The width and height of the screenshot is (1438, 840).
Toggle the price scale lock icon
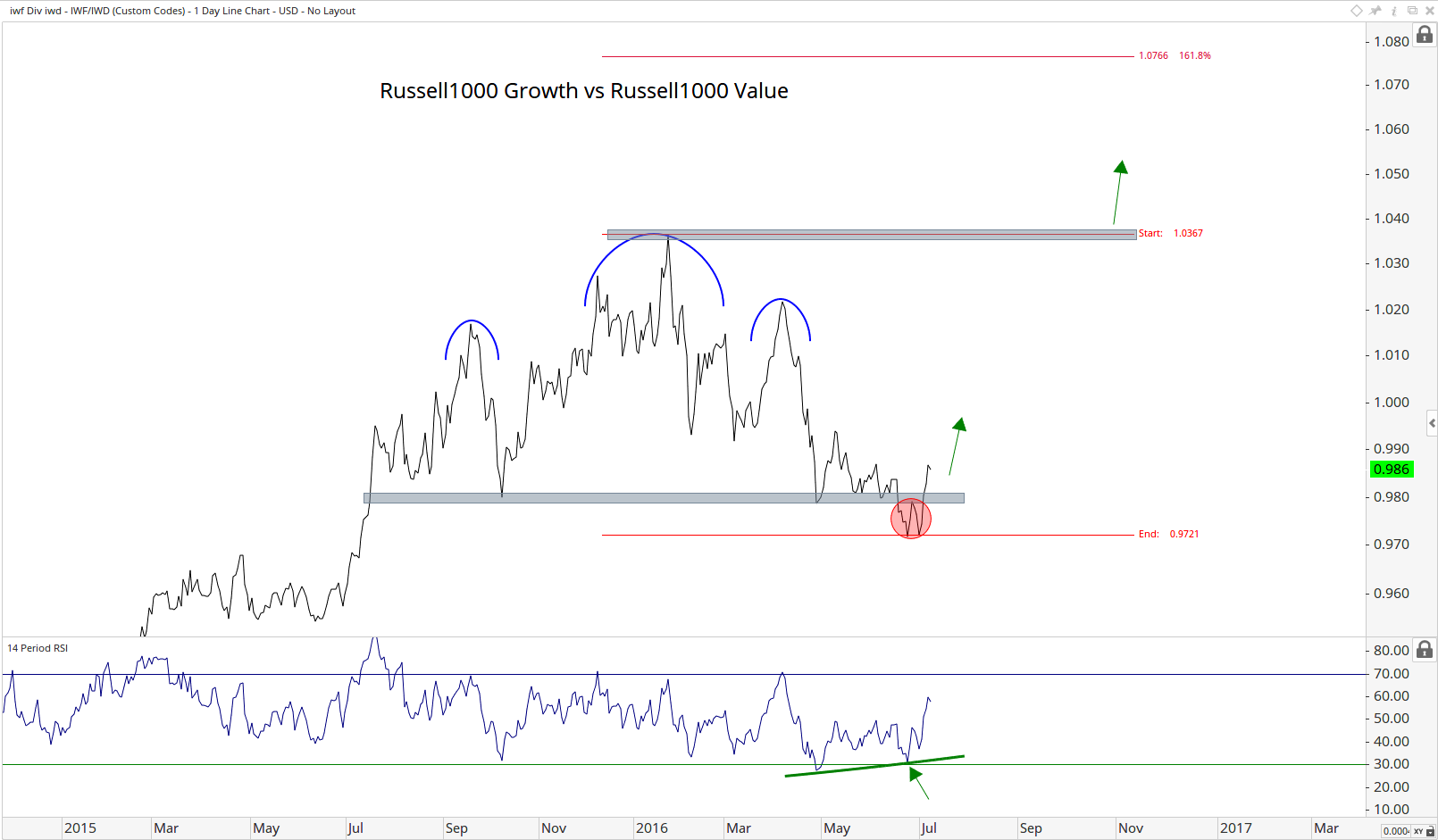pos(1425,35)
